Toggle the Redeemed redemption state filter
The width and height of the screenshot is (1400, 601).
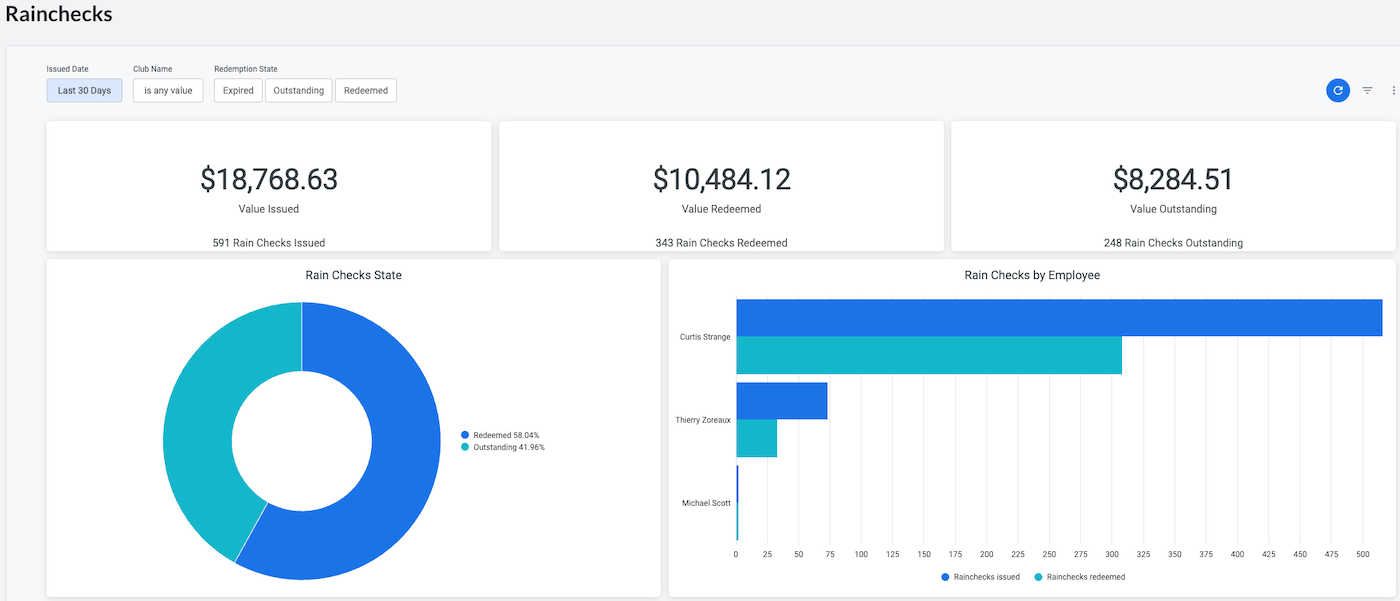click(x=366, y=90)
